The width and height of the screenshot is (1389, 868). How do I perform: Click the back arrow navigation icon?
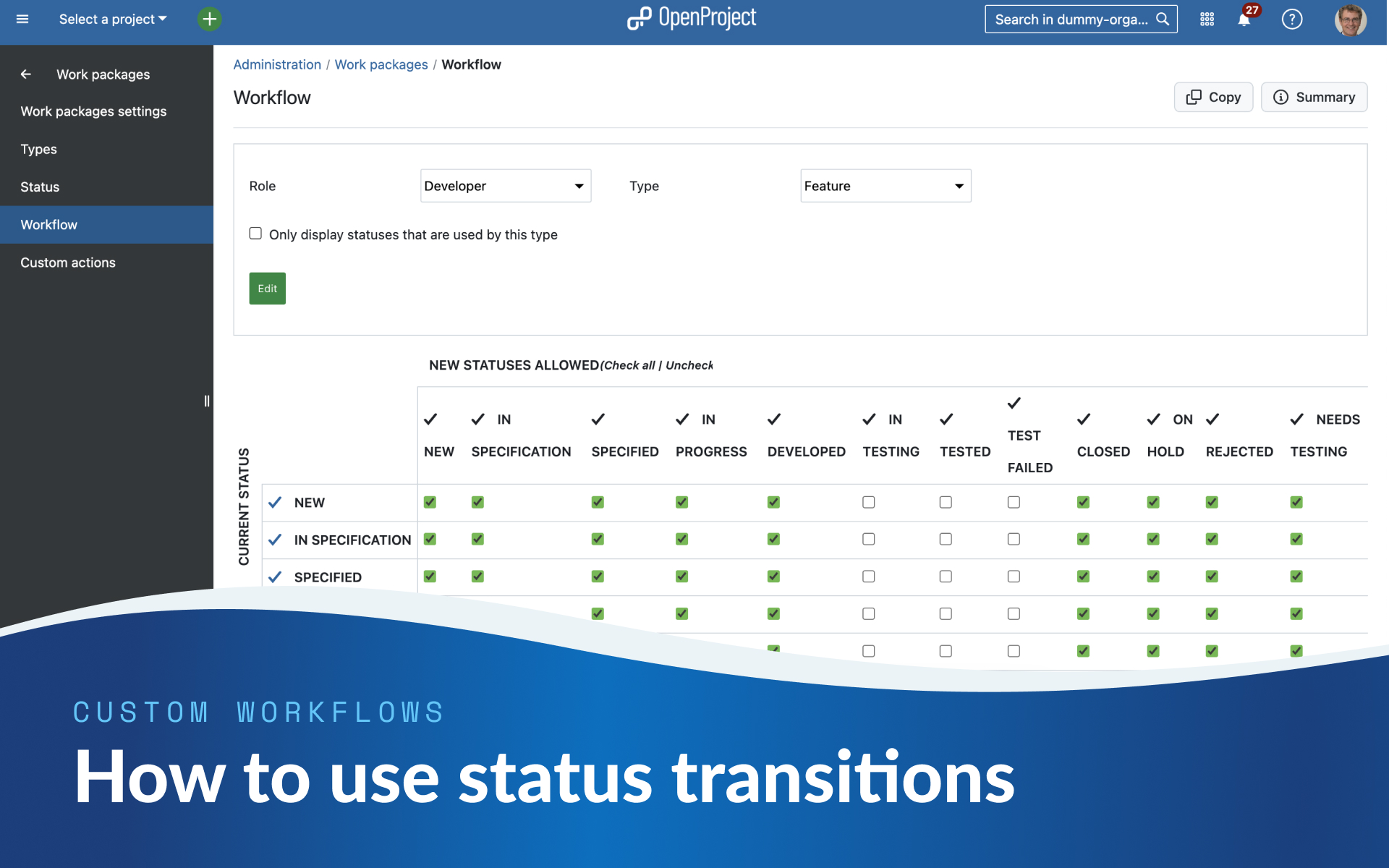pyautogui.click(x=25, y=73)
